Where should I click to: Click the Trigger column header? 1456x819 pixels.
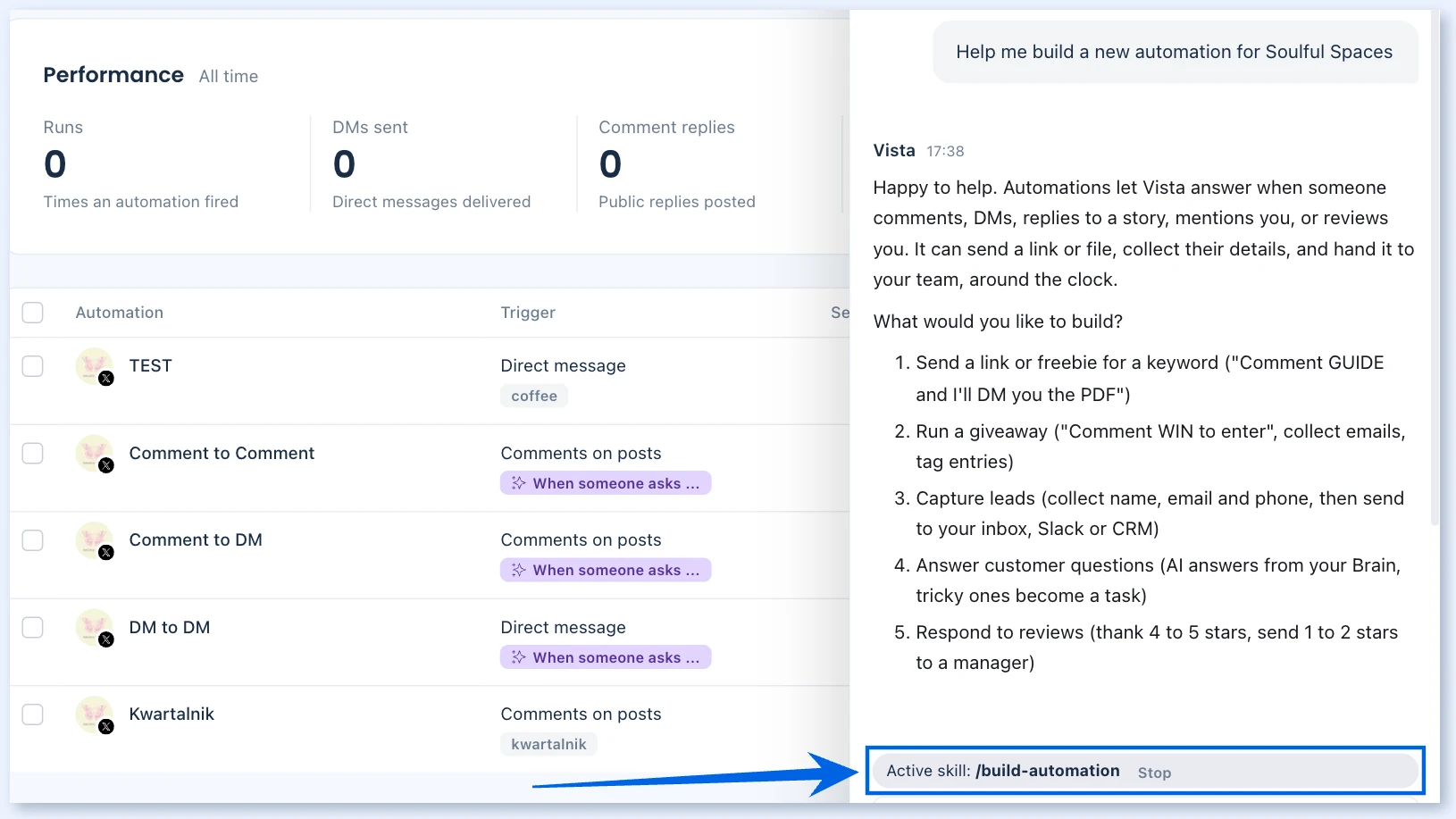[x=528, y=313]
